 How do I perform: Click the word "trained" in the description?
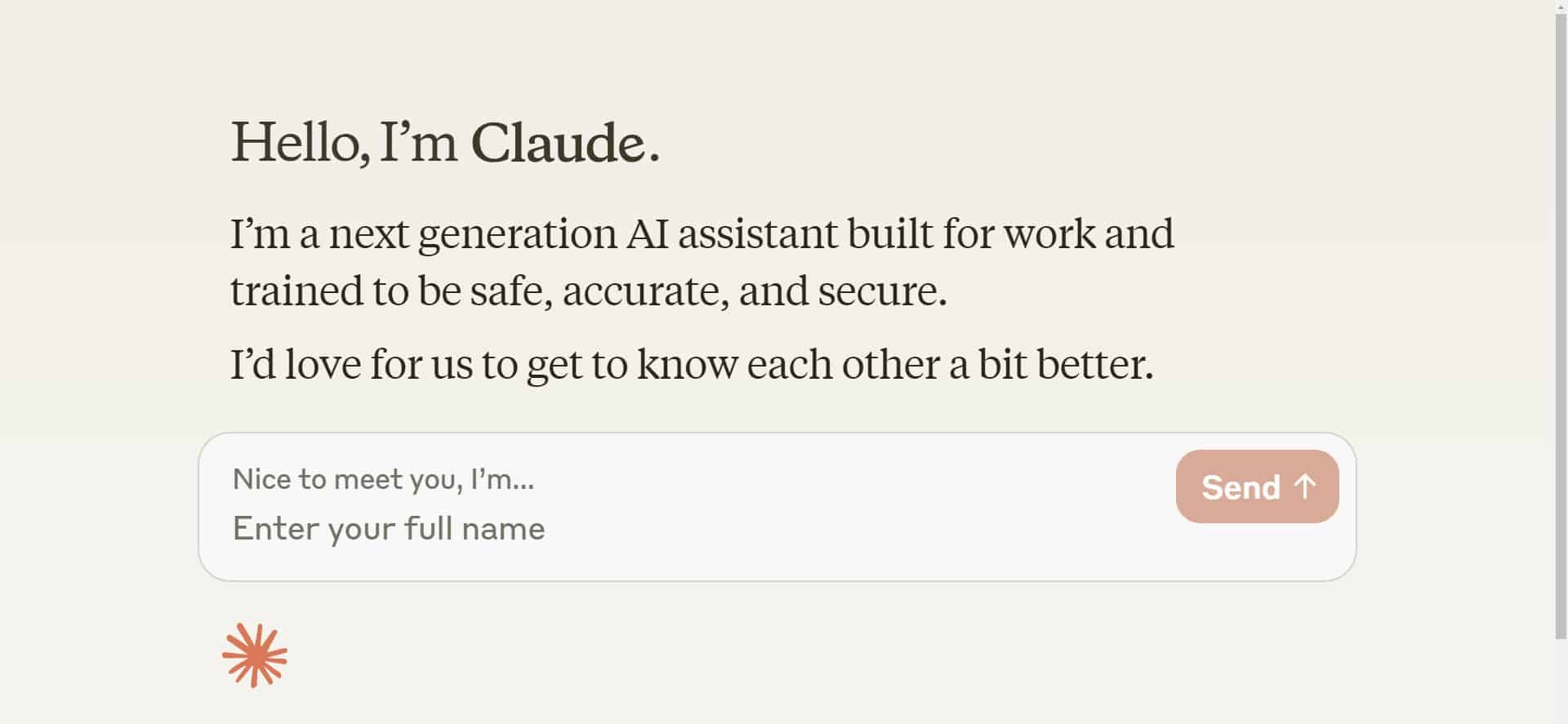coord(296,291)
